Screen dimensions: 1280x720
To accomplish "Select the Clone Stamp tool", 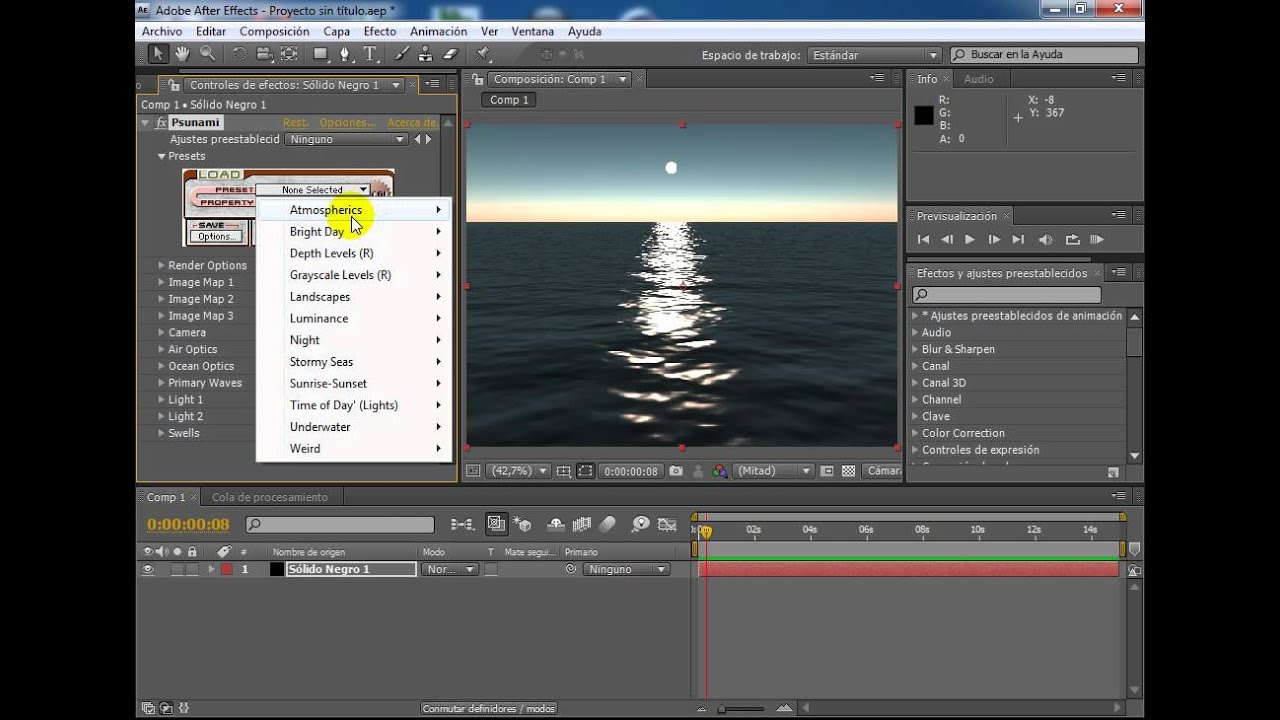I will coord(426,54).
